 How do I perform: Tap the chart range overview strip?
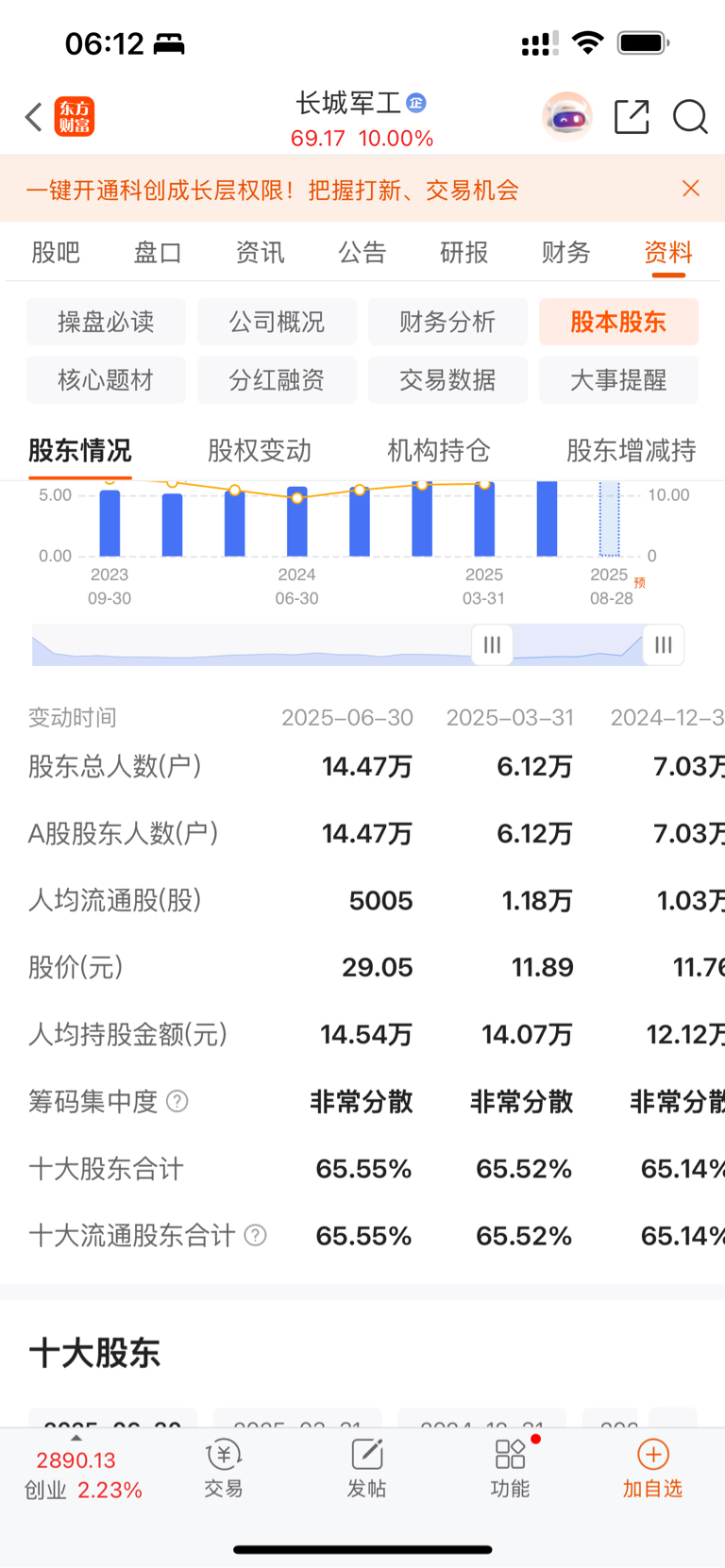359,645
